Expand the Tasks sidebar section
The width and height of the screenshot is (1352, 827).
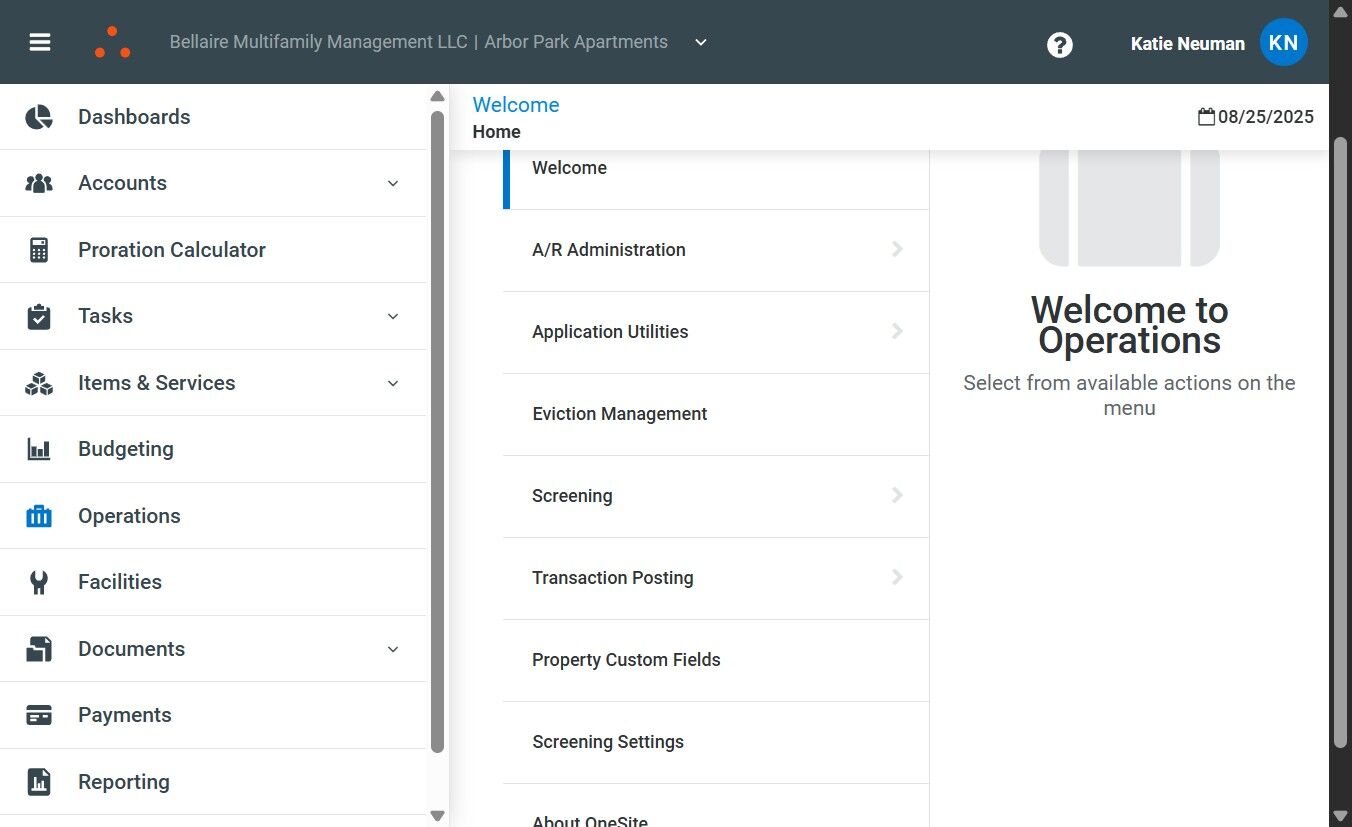(x=393, y=316)
